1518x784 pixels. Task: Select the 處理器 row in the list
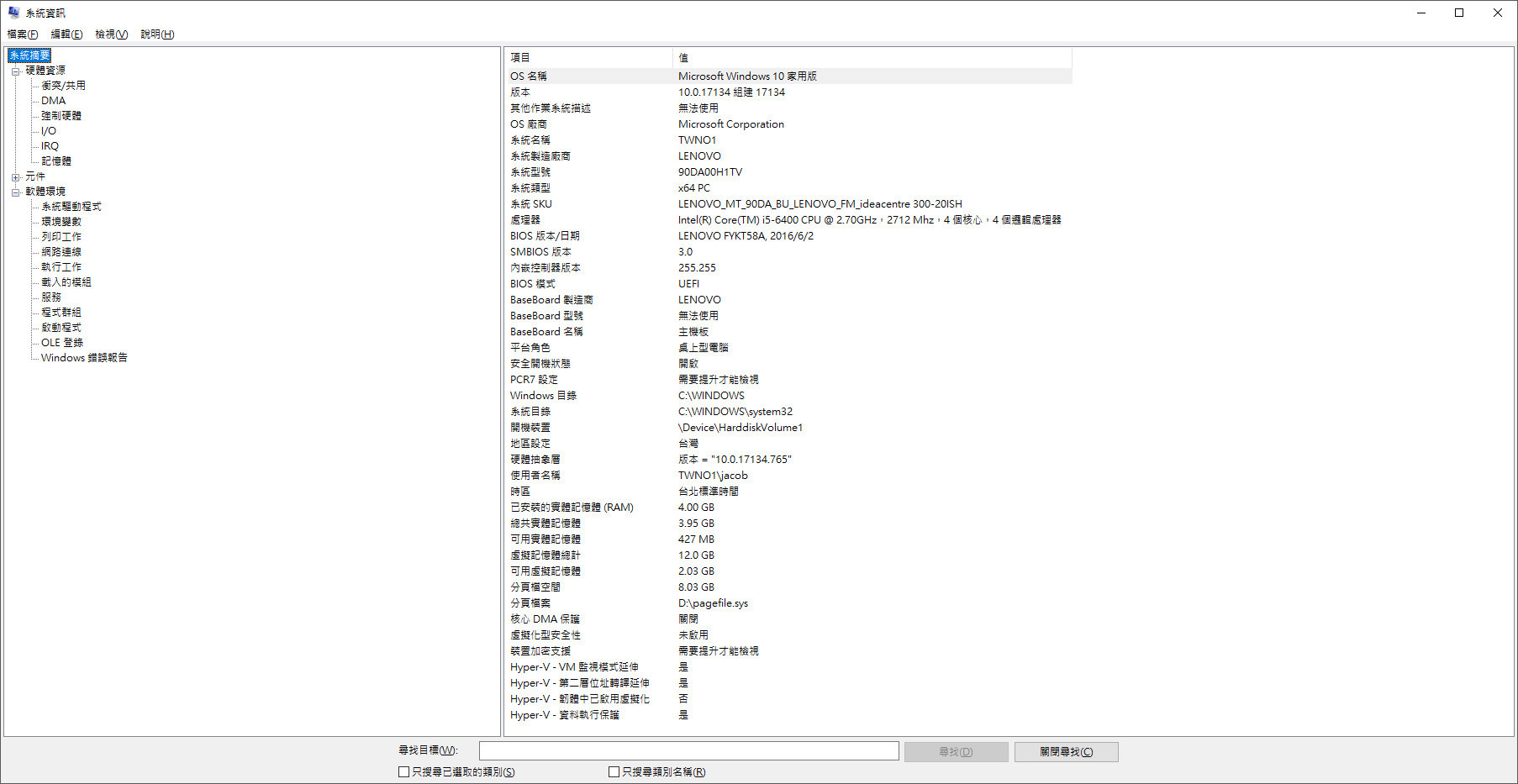point(525,220)
